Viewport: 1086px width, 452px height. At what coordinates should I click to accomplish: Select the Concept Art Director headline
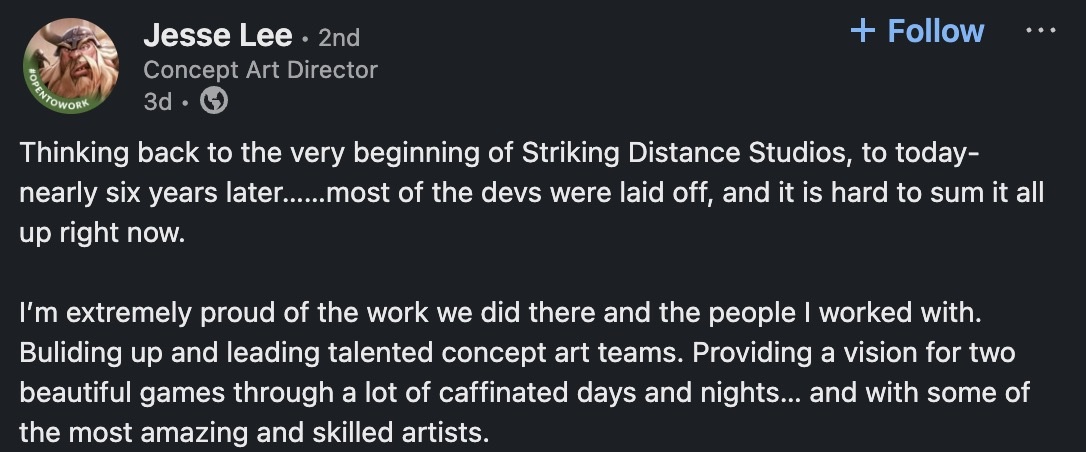[260, 70]
